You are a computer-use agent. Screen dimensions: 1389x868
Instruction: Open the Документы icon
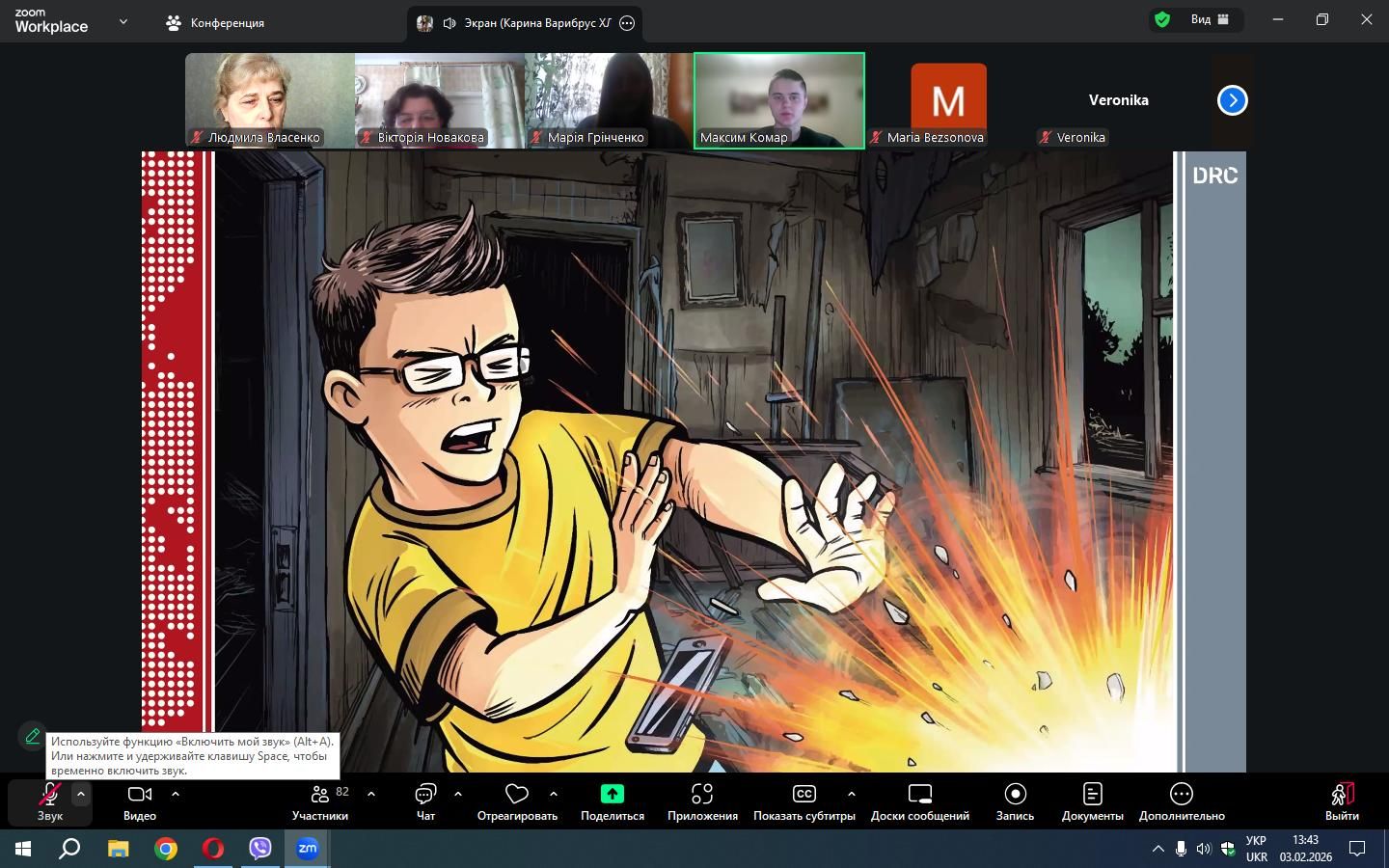click(1092, 794)
